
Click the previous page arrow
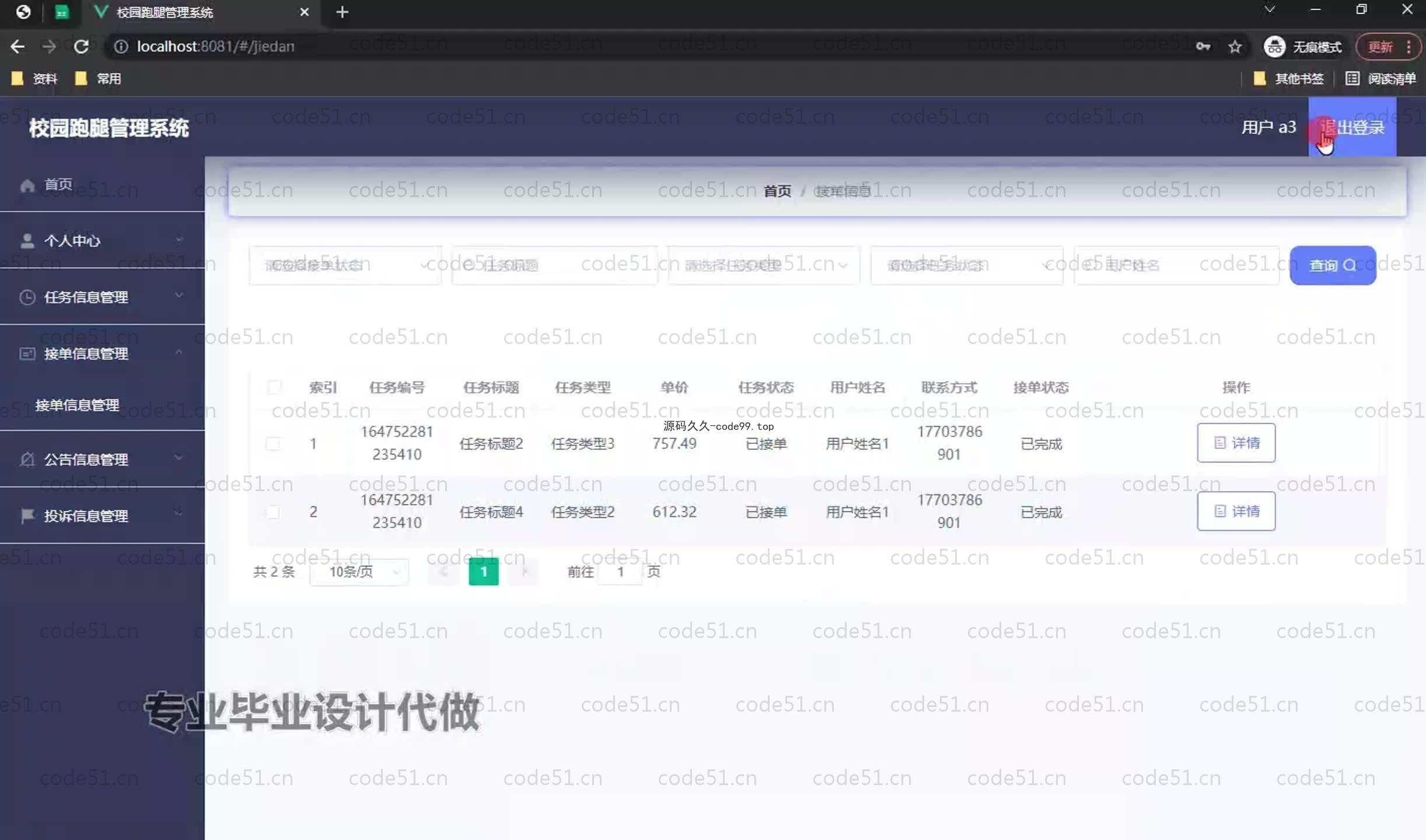click(443, 572)
